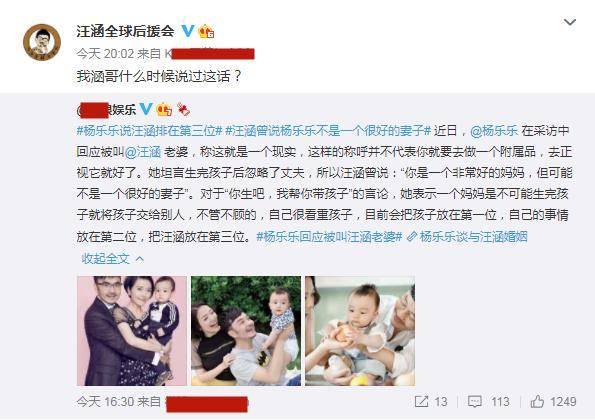Screen dimensions: 595x420
Task: Open the third baby photo thumbnail
Action: pyautogui.click(x=360, y=331)
